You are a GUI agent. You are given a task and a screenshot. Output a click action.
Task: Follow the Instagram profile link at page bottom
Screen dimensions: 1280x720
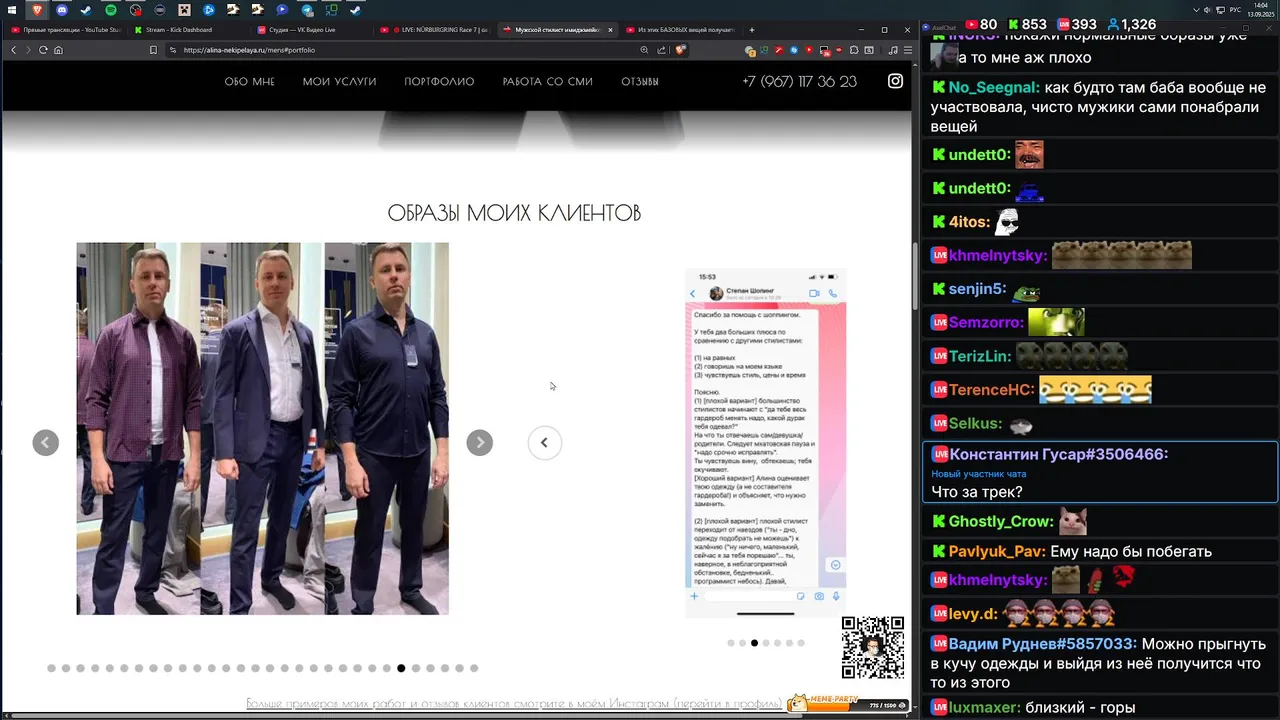514,704
